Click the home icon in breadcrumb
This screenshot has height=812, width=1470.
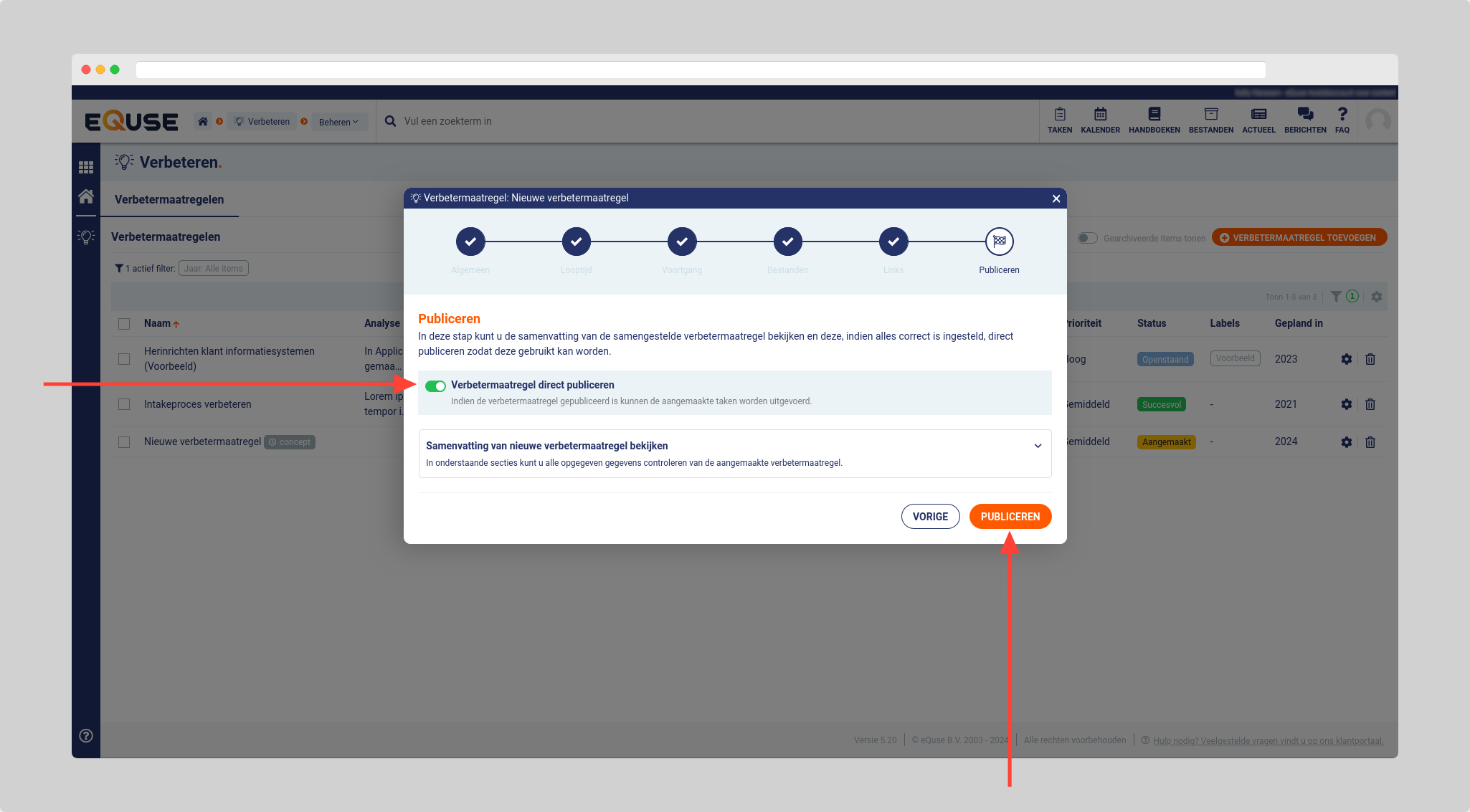point(203,121)
